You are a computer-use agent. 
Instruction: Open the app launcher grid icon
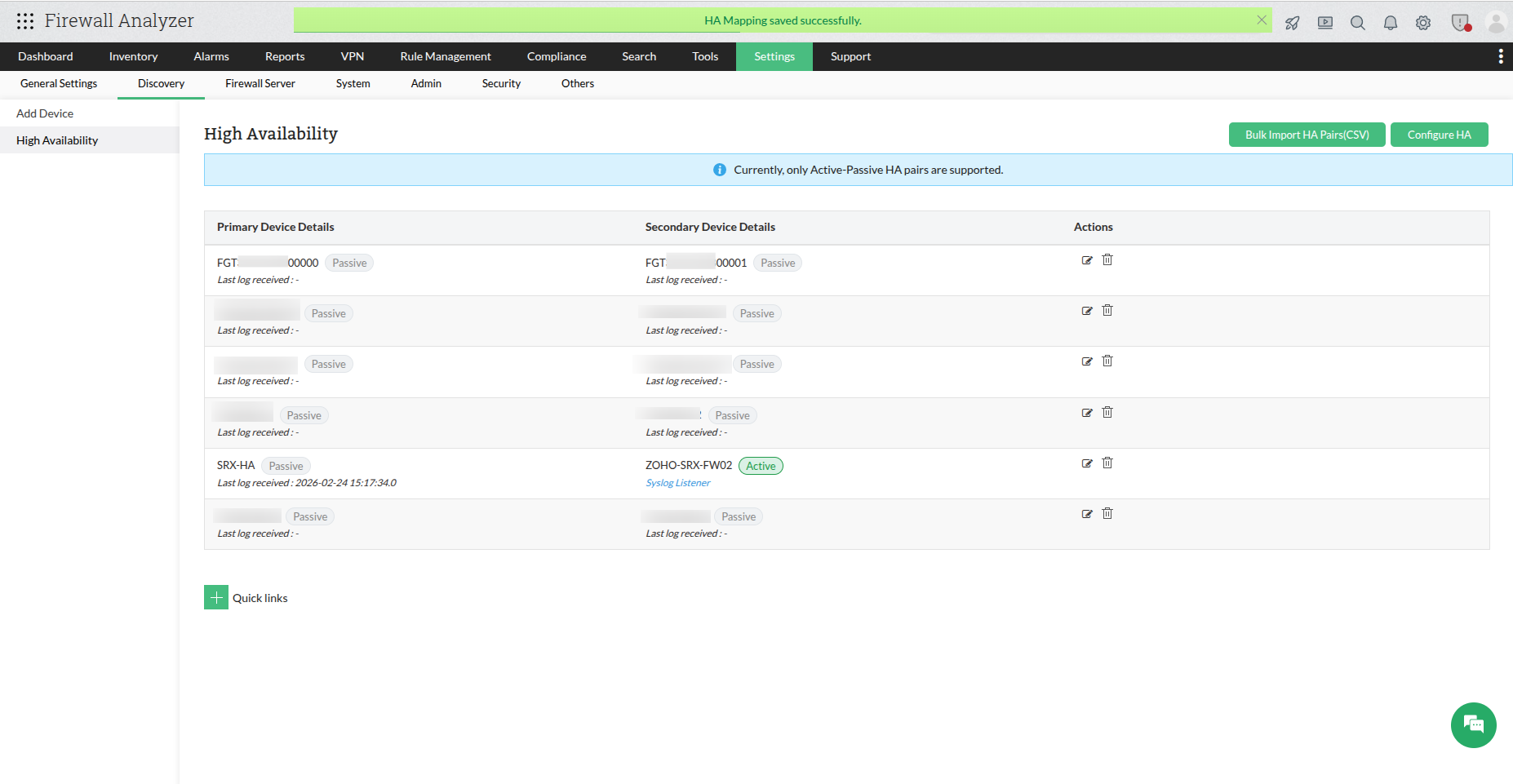[25, 20]
